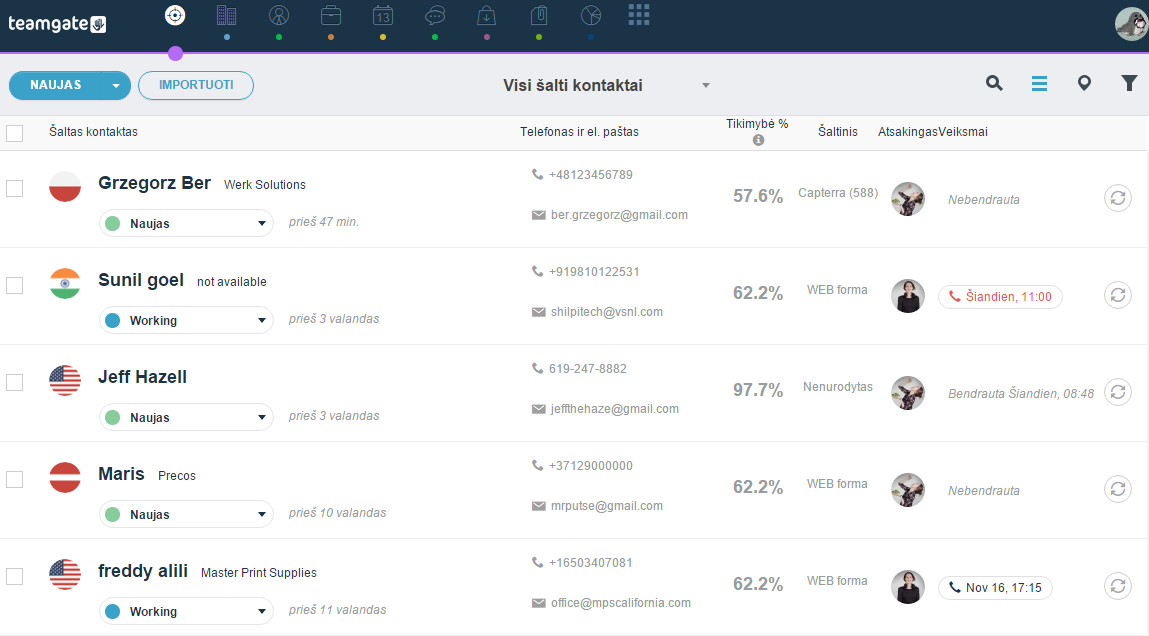Switch to list view icon
The image size is (1149, 636).
click(1039, 84)
